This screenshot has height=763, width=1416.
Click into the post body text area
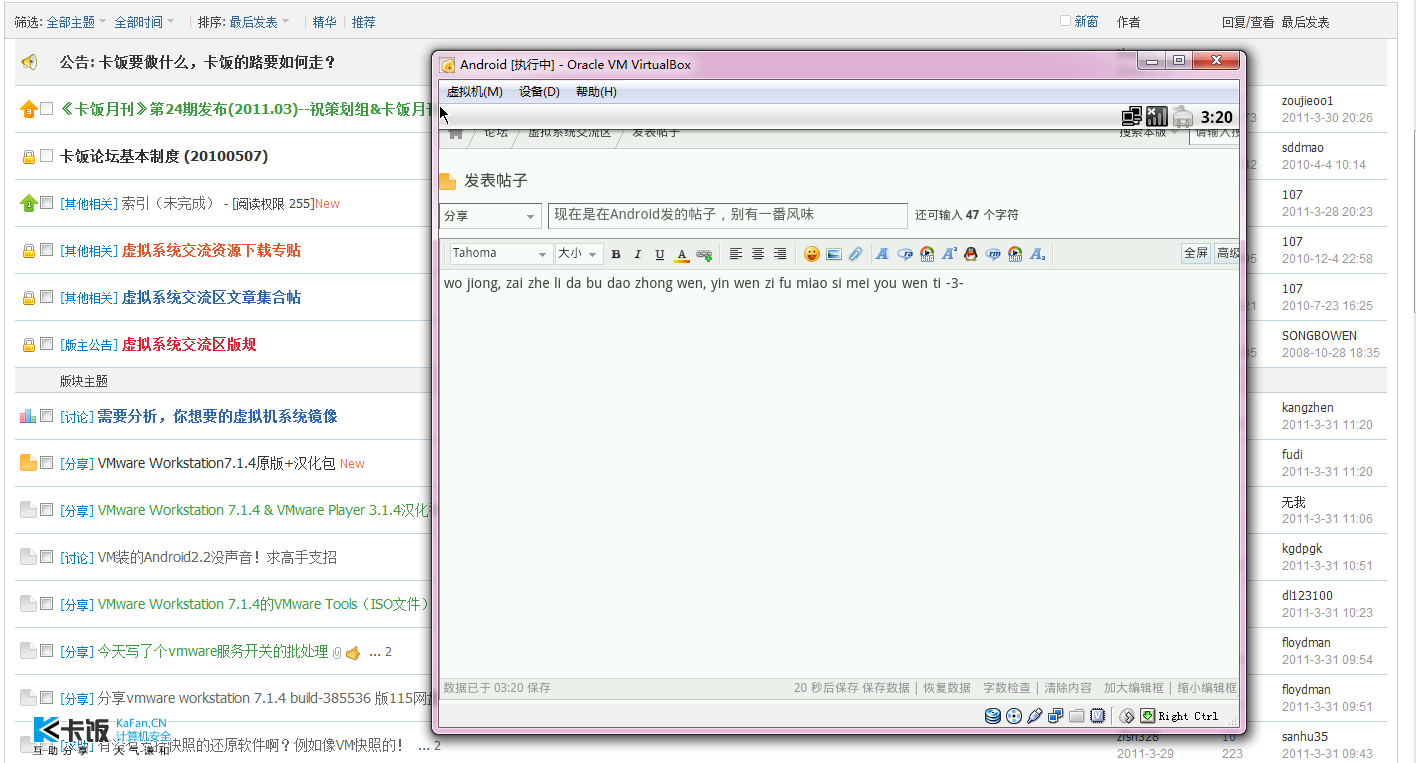pos(839,474)
